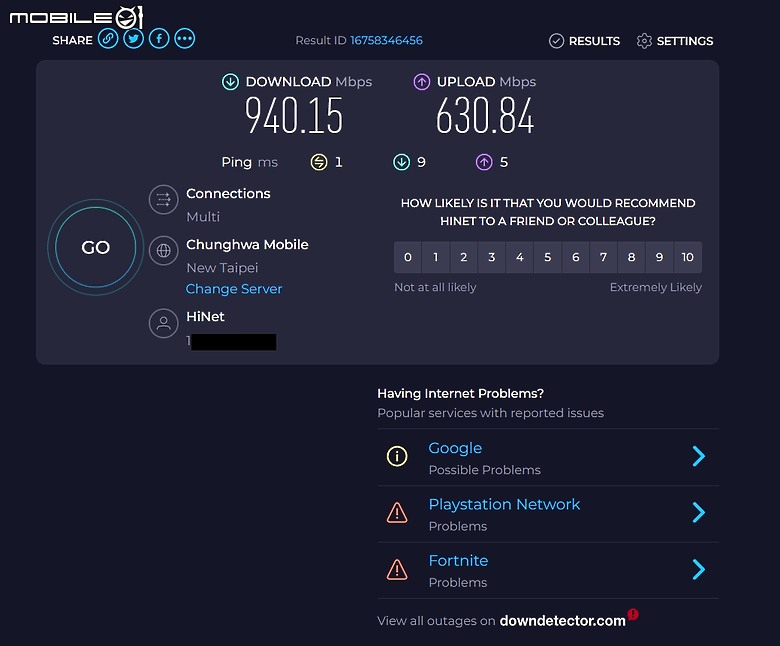This screenshot has width=780, height=646.
Task: Open Fortnite outage details link
Action: tap(458, 560)
